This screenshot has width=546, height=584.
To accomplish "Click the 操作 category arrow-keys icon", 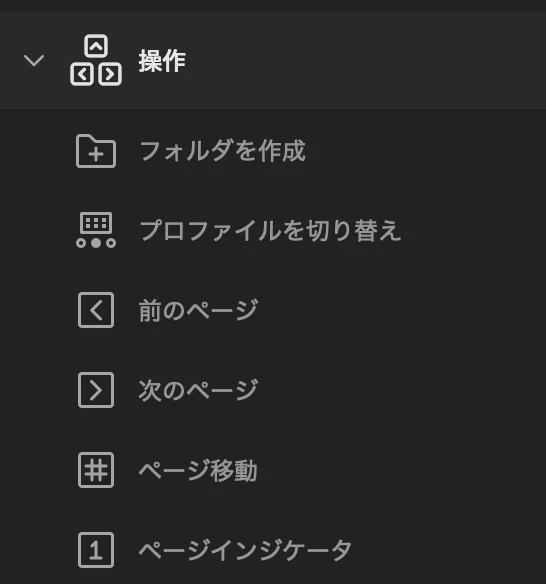I will tap(96, 60).
